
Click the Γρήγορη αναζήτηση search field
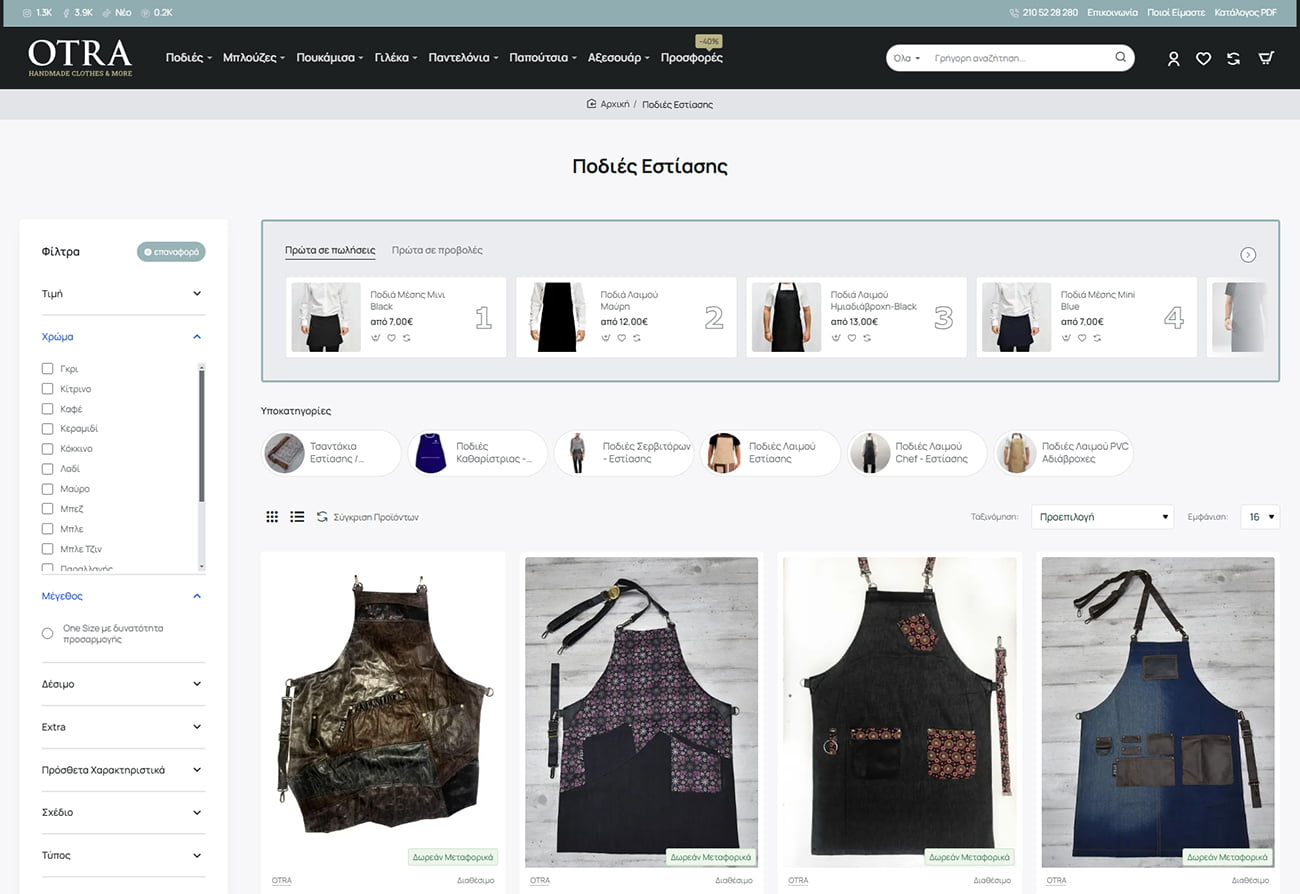[1020, 58]
